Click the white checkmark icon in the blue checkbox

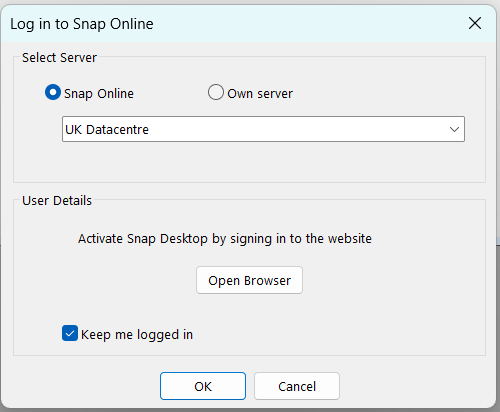pyautogui.click(x=70, y=333)
